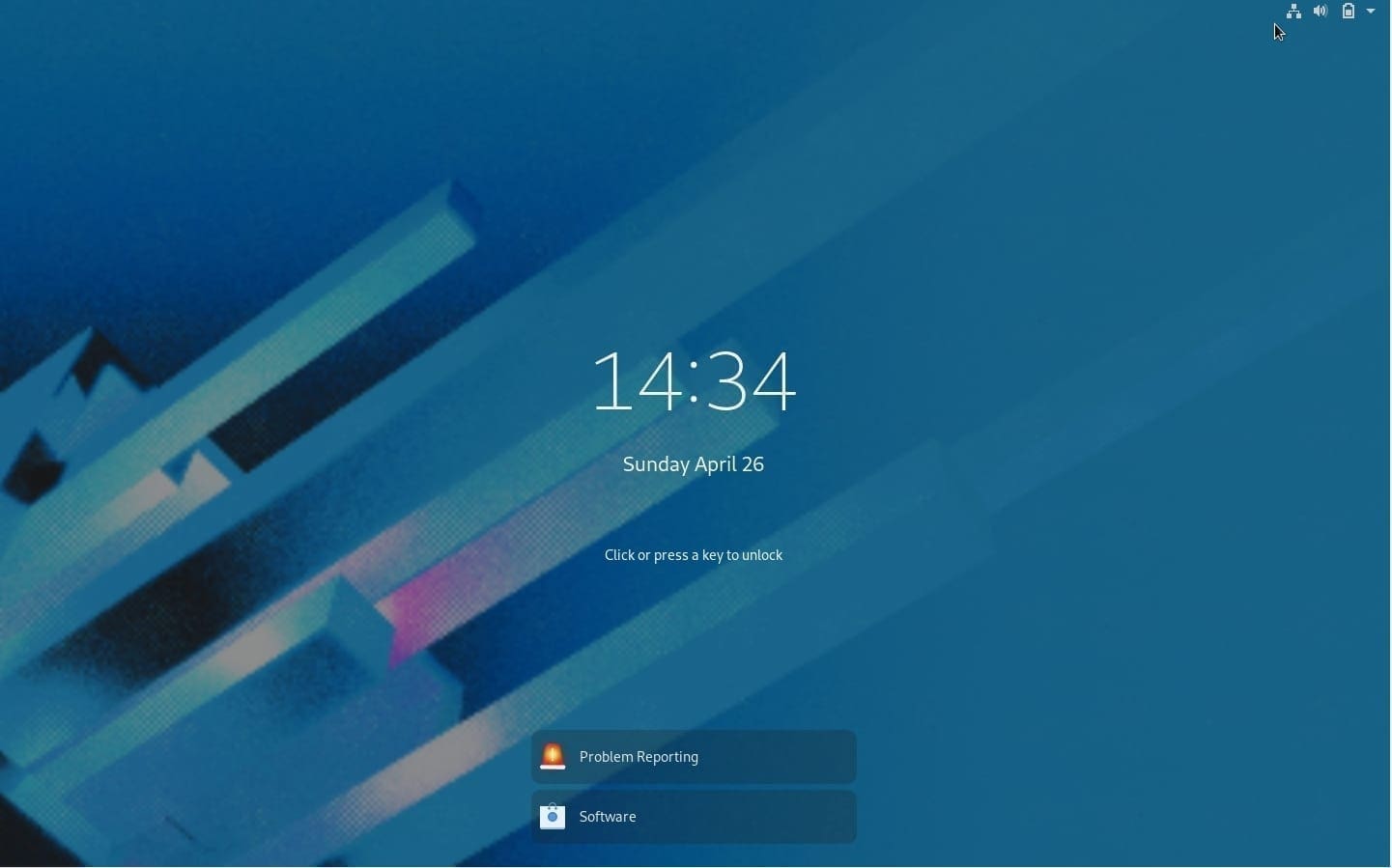Click the 14:34 clock display
Image resolution: width=1392 pixels, height=868 pixels.
click(696, 382)
